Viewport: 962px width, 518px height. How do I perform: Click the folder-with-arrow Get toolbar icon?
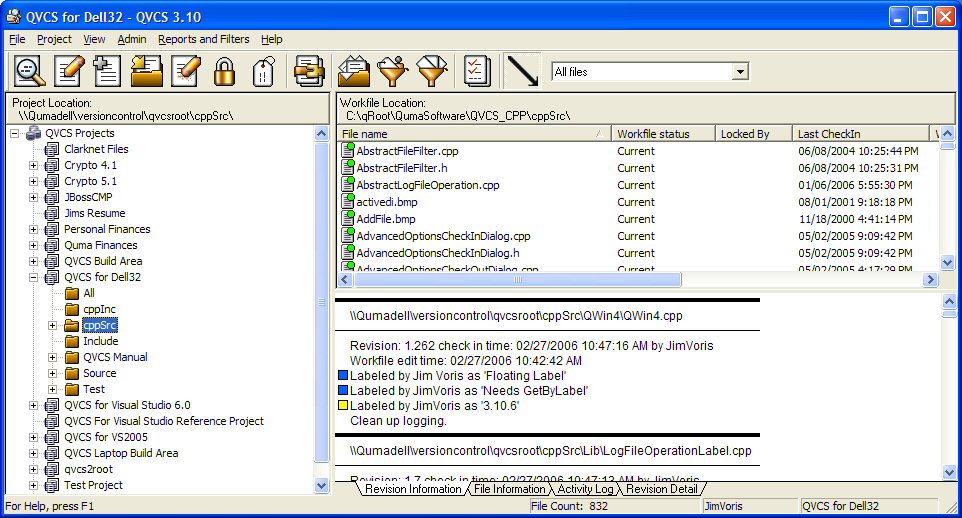pos(146,71)
